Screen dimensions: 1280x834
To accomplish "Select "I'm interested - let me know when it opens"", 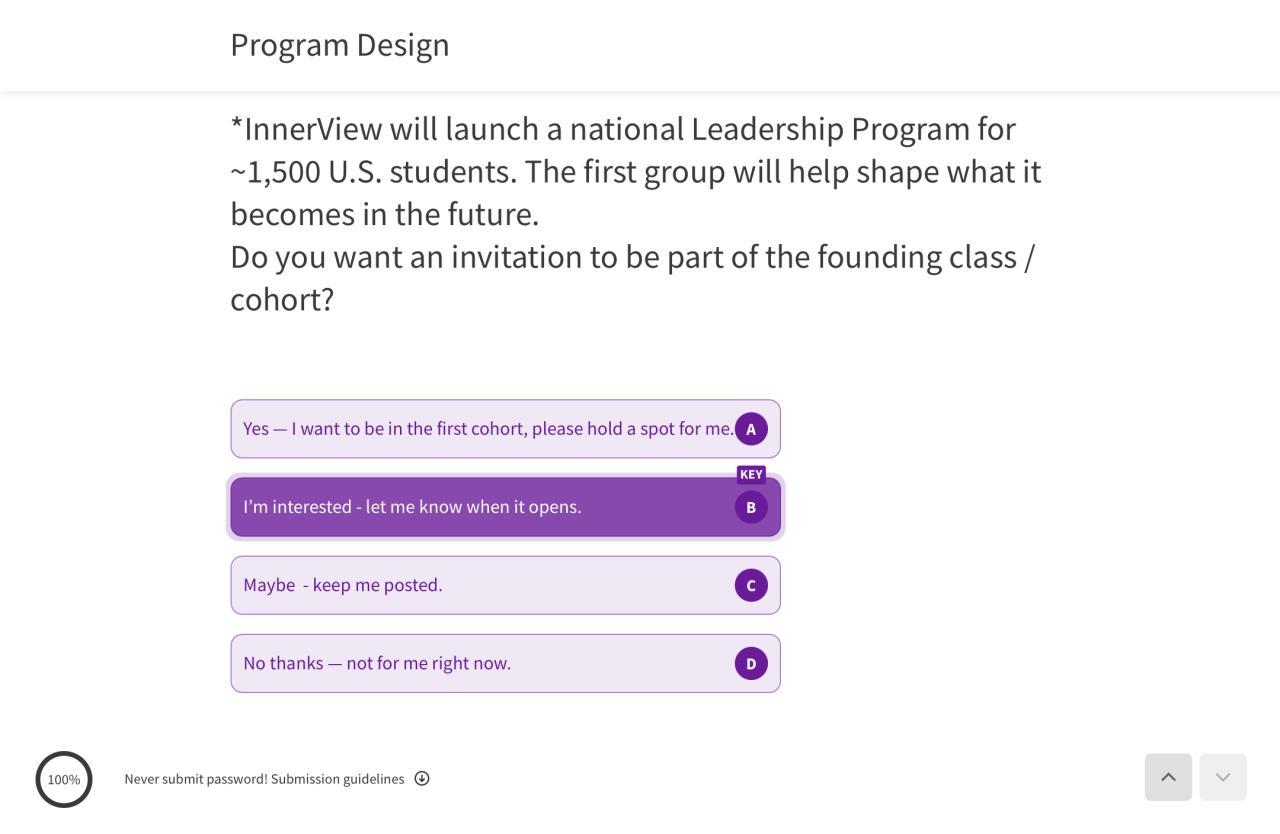I will coord(412,507).
